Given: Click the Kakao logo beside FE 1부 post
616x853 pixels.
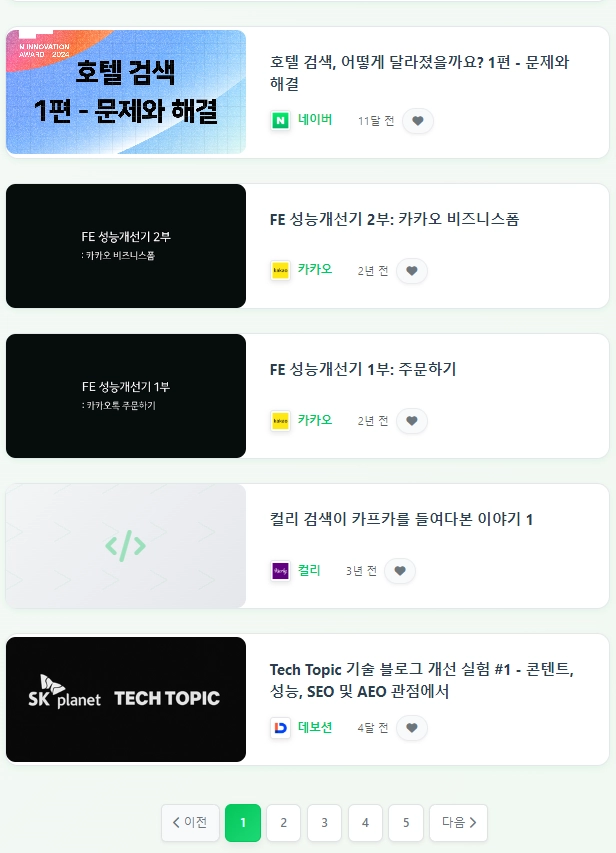Looking at the screenshot, I should [280, 421].
